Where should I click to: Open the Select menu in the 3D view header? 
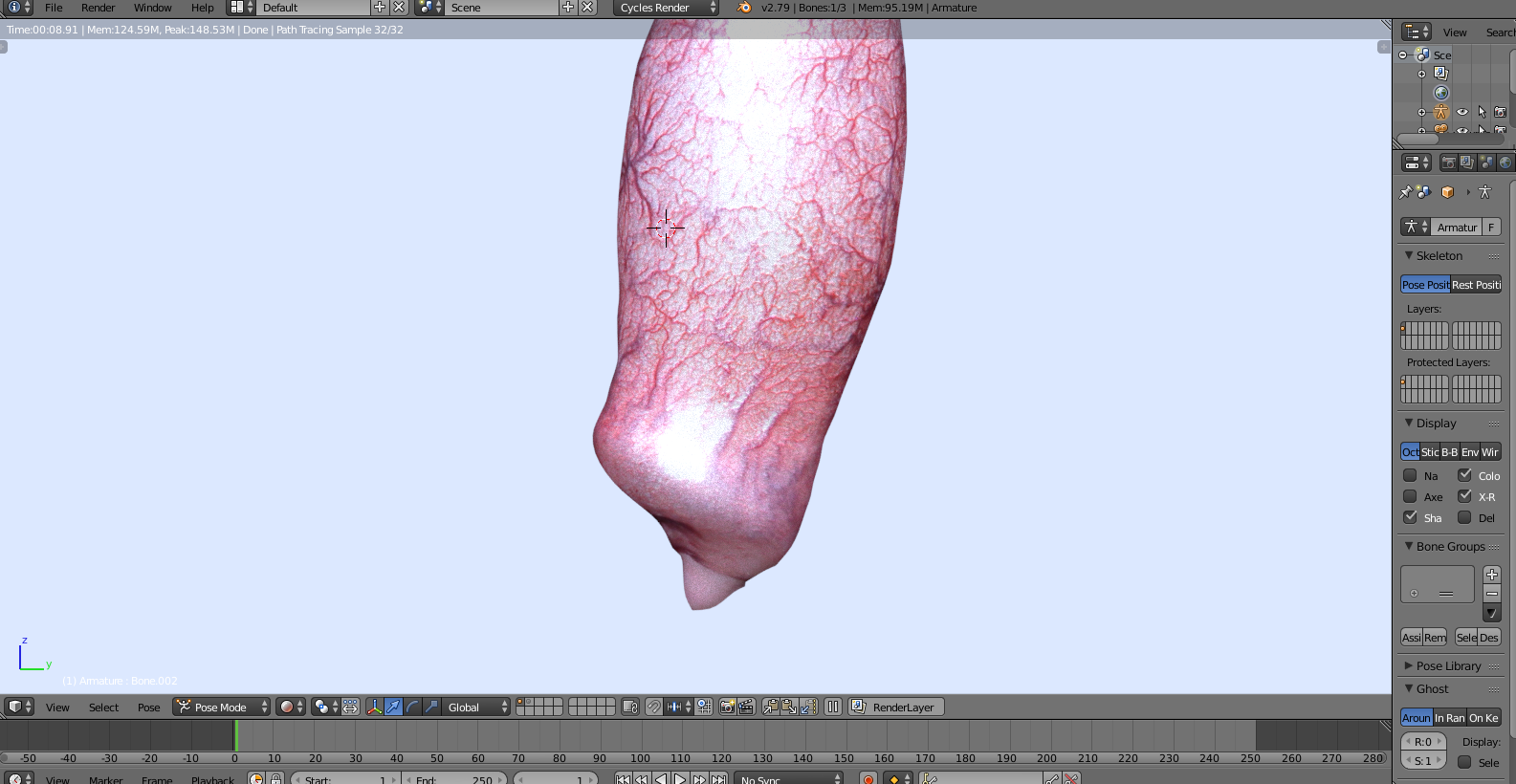(103, 708)
